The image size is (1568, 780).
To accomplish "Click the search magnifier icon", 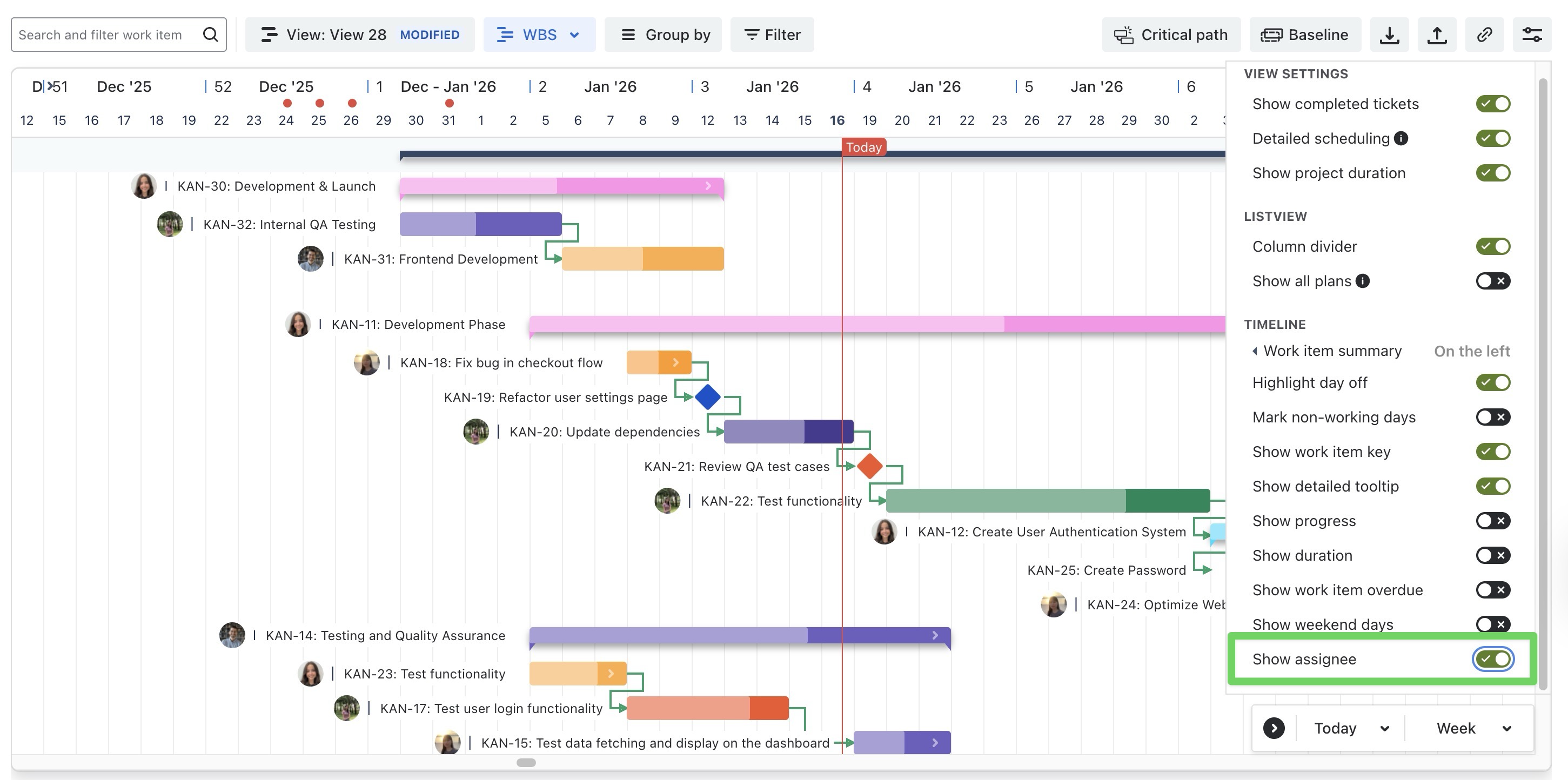I will [x=211, y=35].
